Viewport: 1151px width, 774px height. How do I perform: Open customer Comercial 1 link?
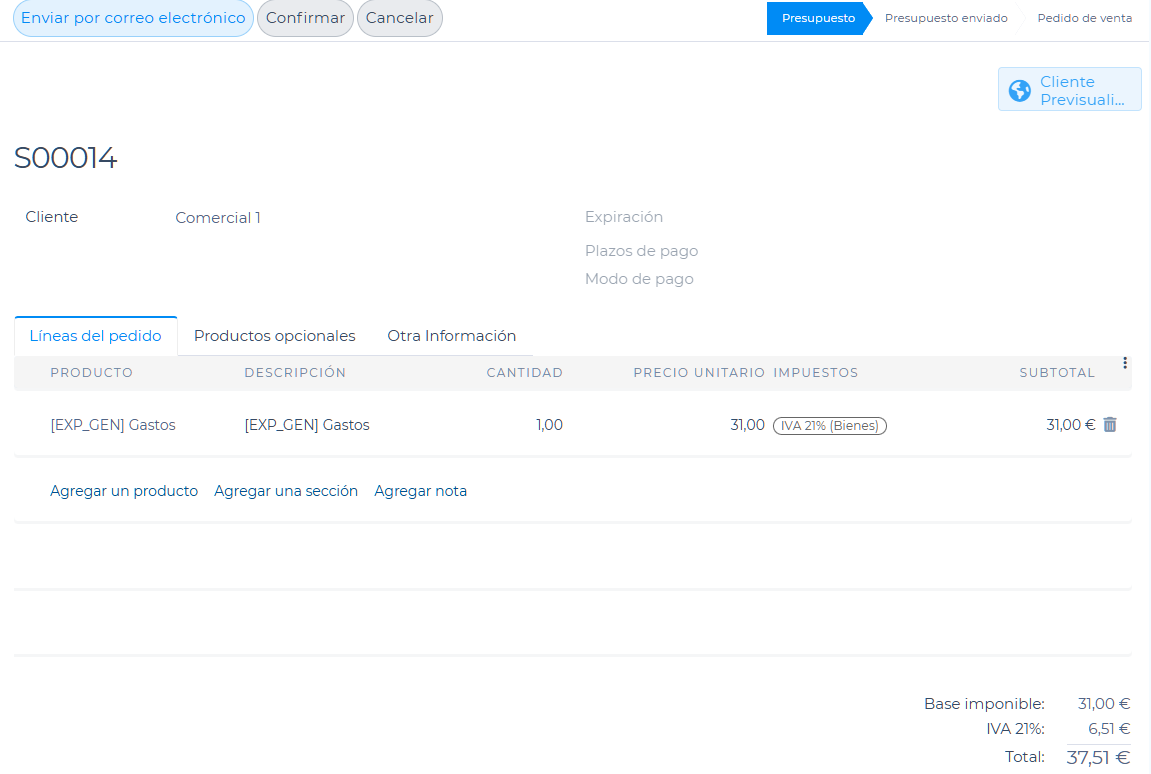(x=218, y=218)
